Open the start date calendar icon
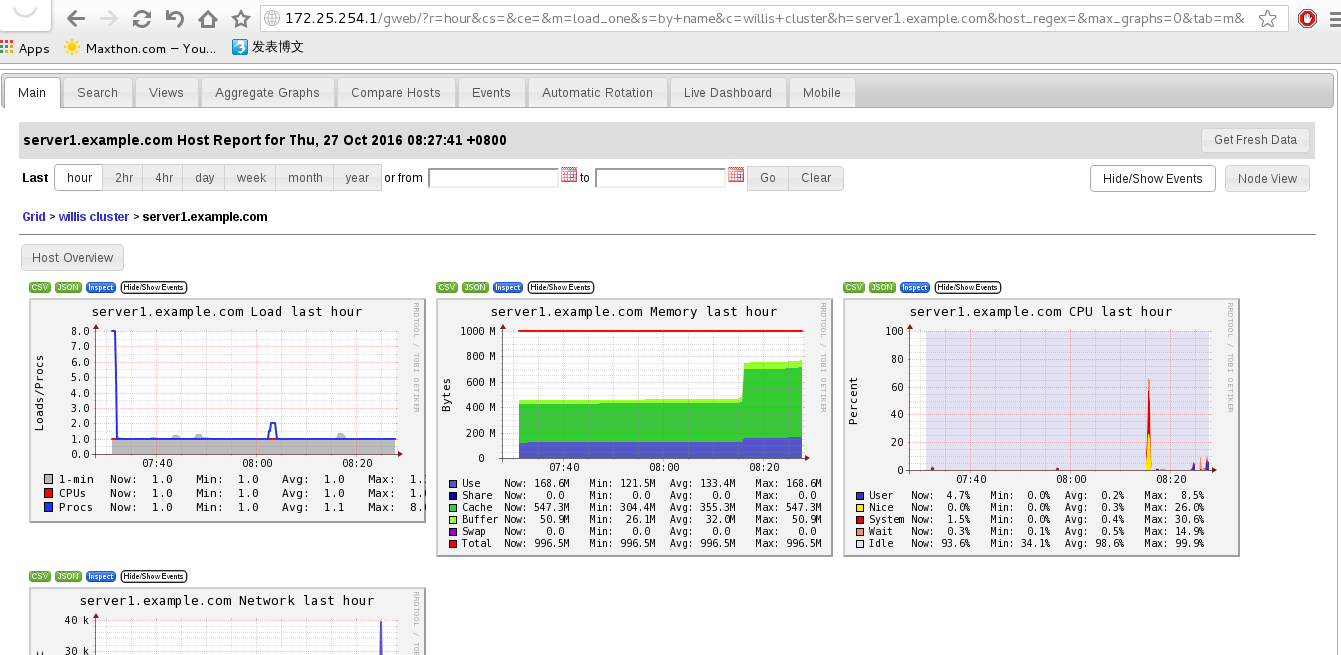The width and height of the screenshot is (1341, 655). pos(568,175)
